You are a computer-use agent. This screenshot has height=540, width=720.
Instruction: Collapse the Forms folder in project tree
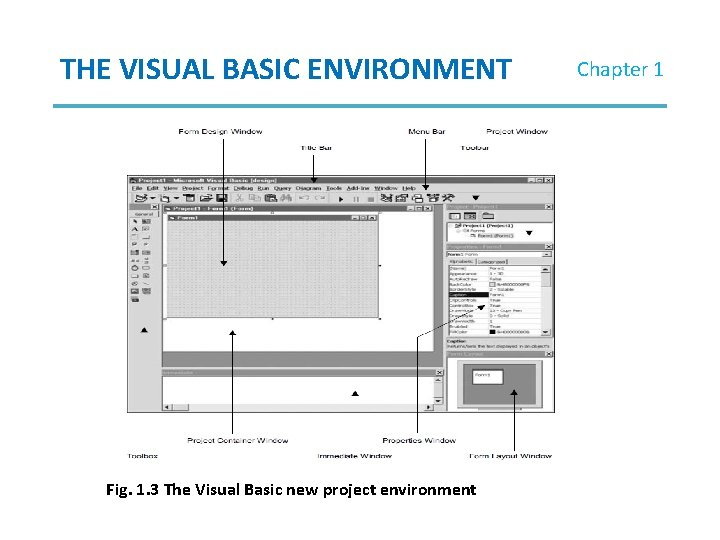tap(458, 231)
